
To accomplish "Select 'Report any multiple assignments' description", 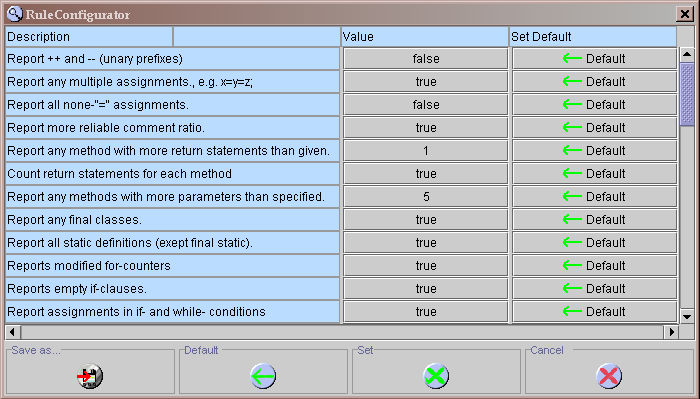I will coord(130,82).
